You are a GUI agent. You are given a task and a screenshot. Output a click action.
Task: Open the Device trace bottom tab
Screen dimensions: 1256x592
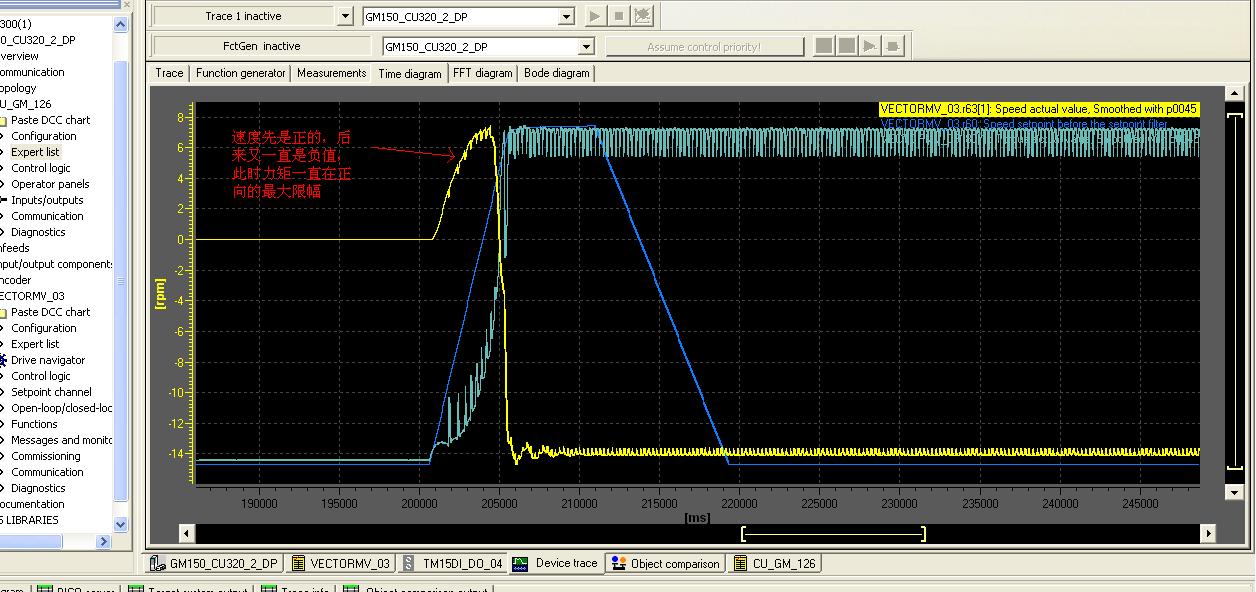tap(556, 563)
